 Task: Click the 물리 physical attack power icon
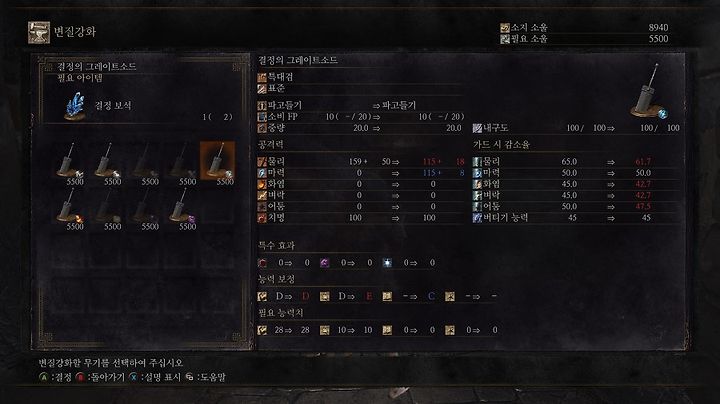[262, 162]
